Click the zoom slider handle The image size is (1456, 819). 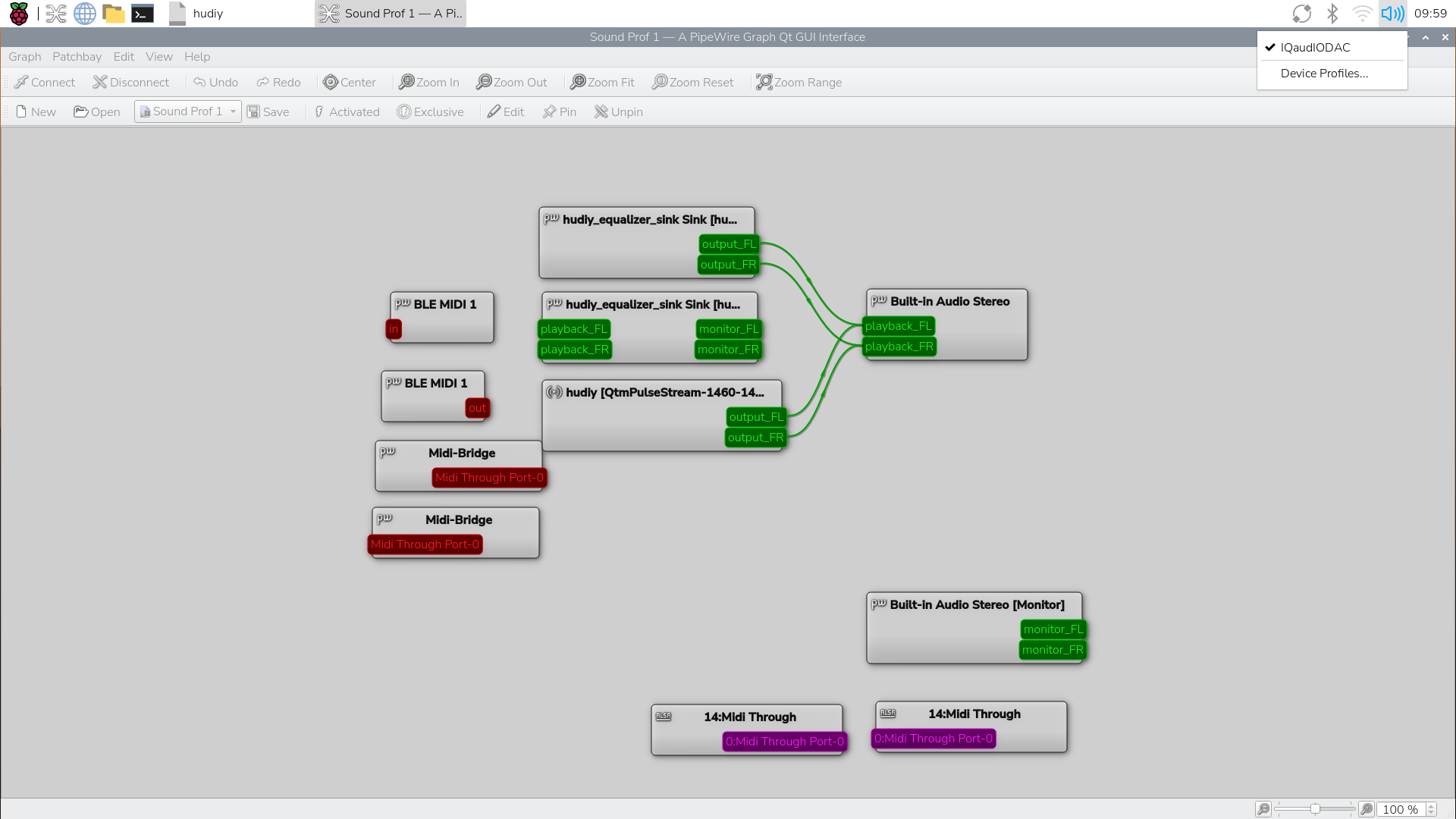click(x=1315, y=809)
